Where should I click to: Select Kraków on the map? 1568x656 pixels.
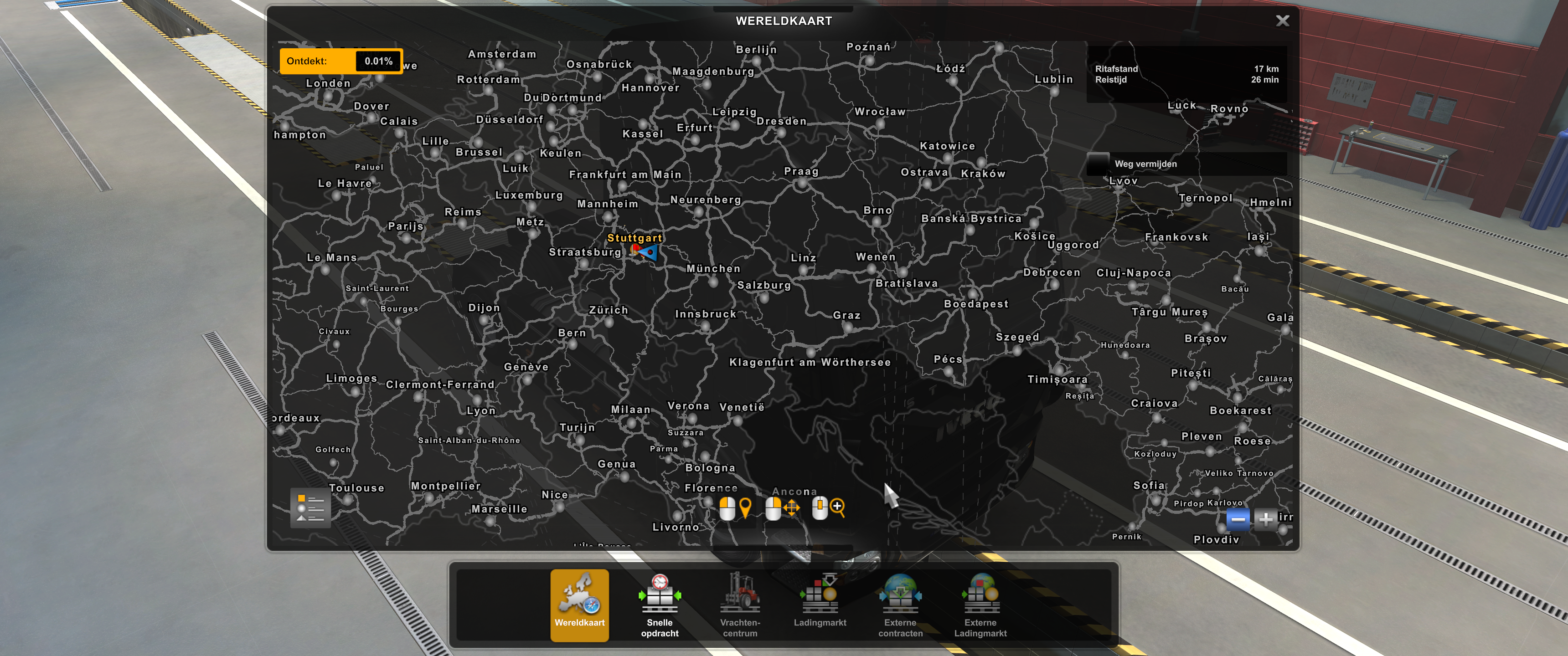point(983,174)
